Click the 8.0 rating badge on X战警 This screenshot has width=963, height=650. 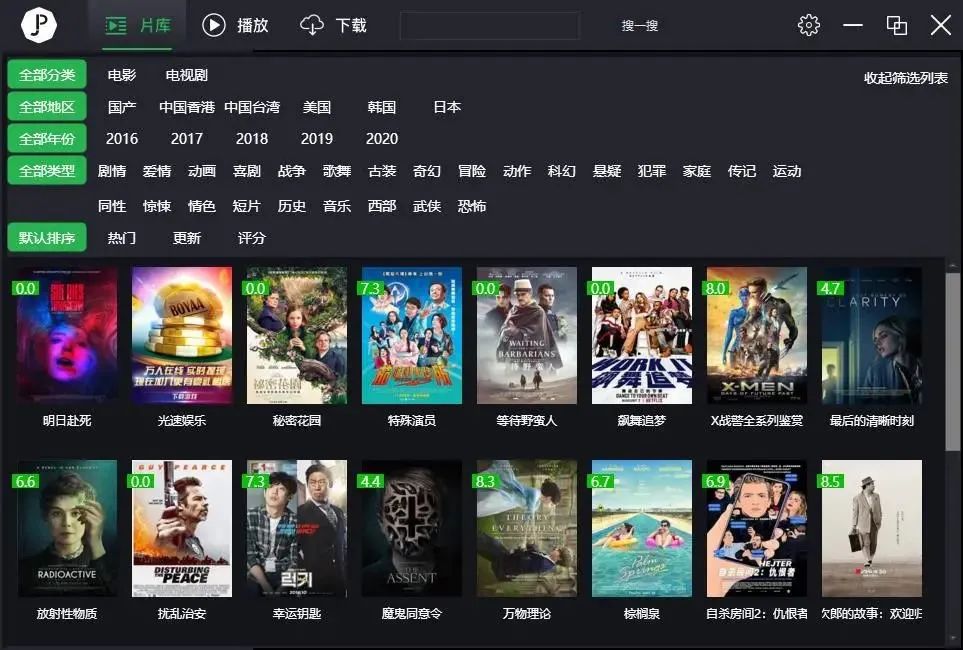click(x=715, y=288)
